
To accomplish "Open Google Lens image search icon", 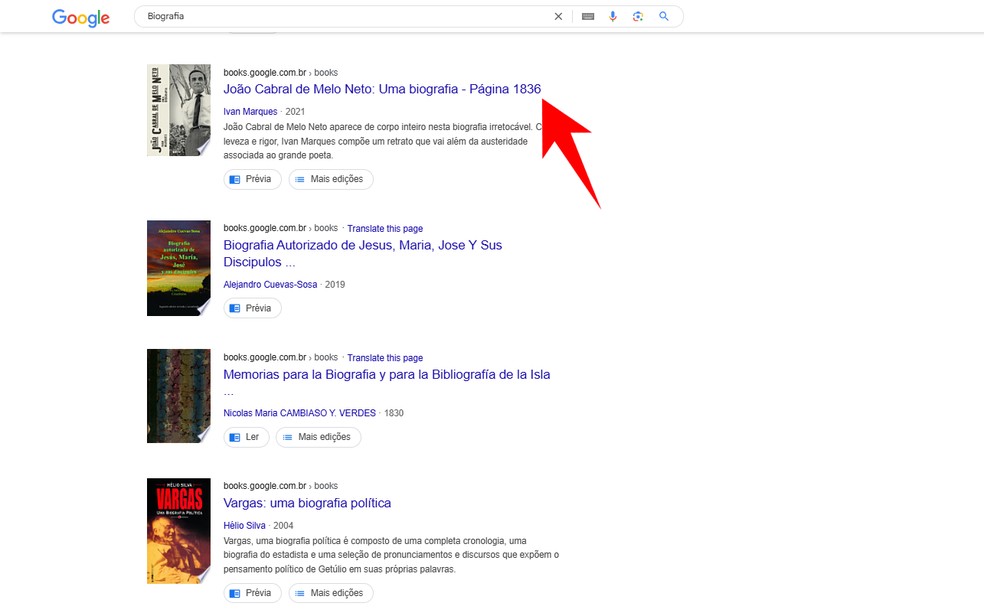I will pyautogui.click(x=638, y=16).
